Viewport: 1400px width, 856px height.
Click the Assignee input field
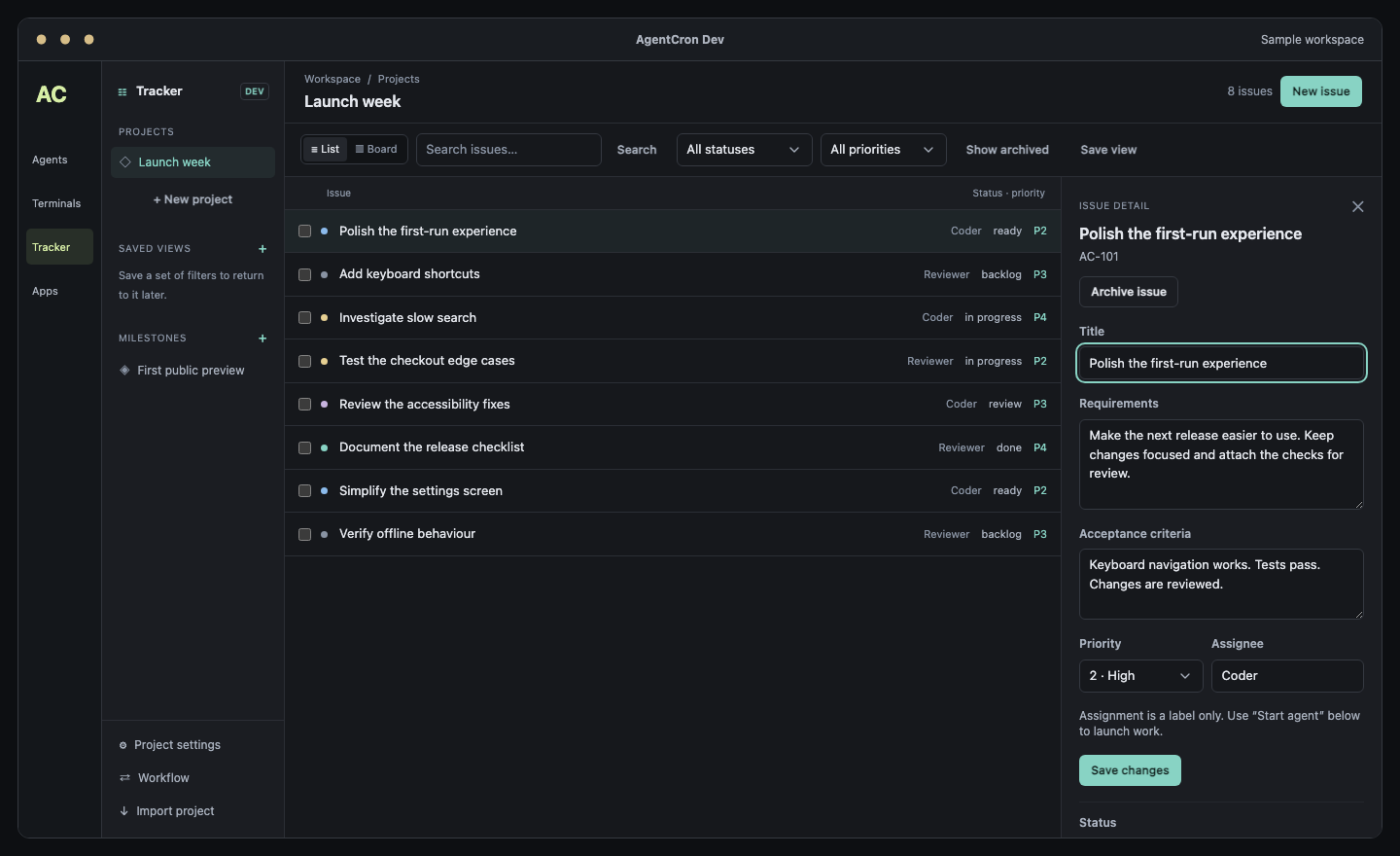(x=1287, y=676)
